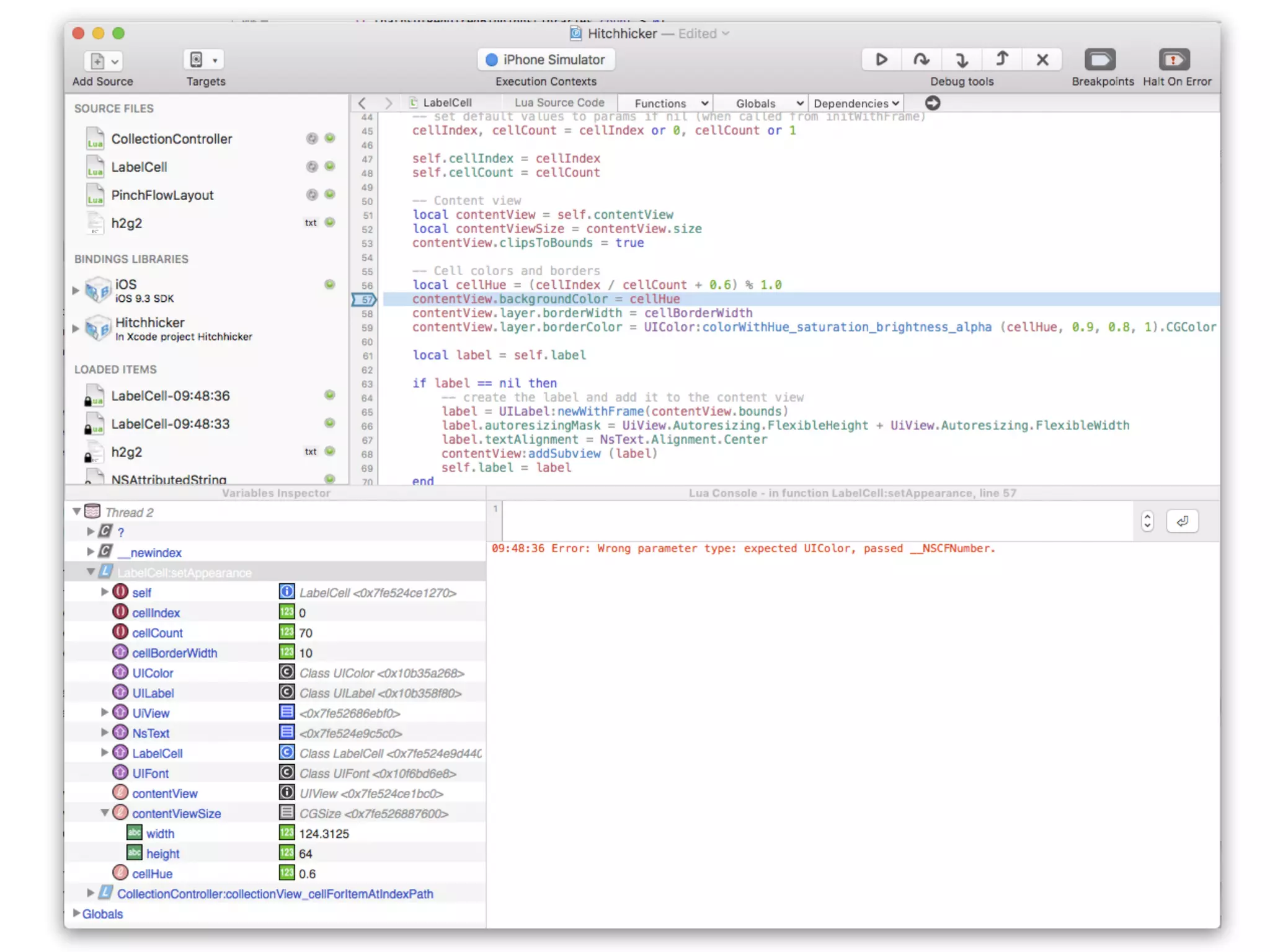Click the Step Into debug icon
Screen dimensions: 1270x952
pos(961,59)
